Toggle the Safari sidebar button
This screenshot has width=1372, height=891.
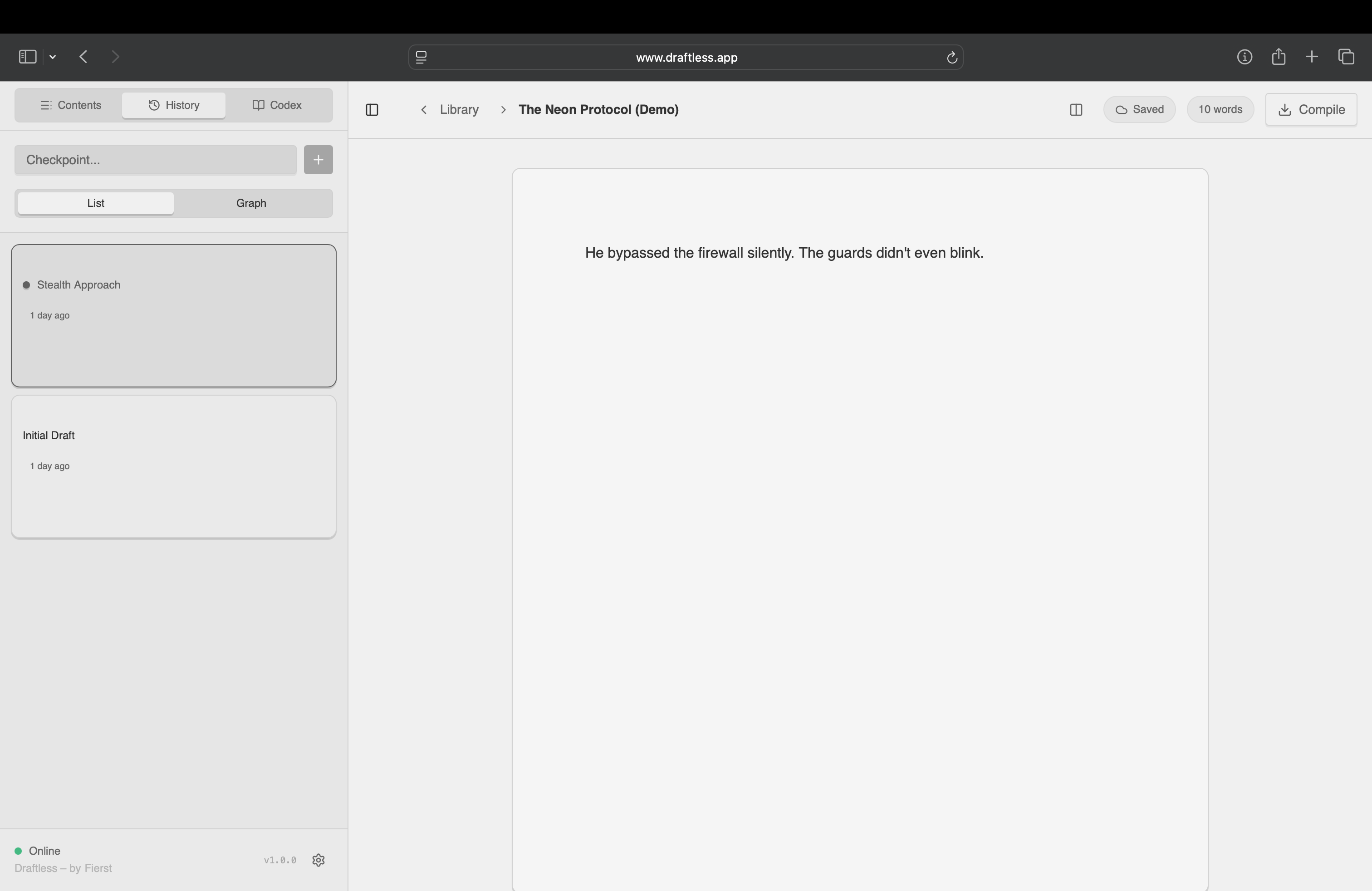click(27, 56)
